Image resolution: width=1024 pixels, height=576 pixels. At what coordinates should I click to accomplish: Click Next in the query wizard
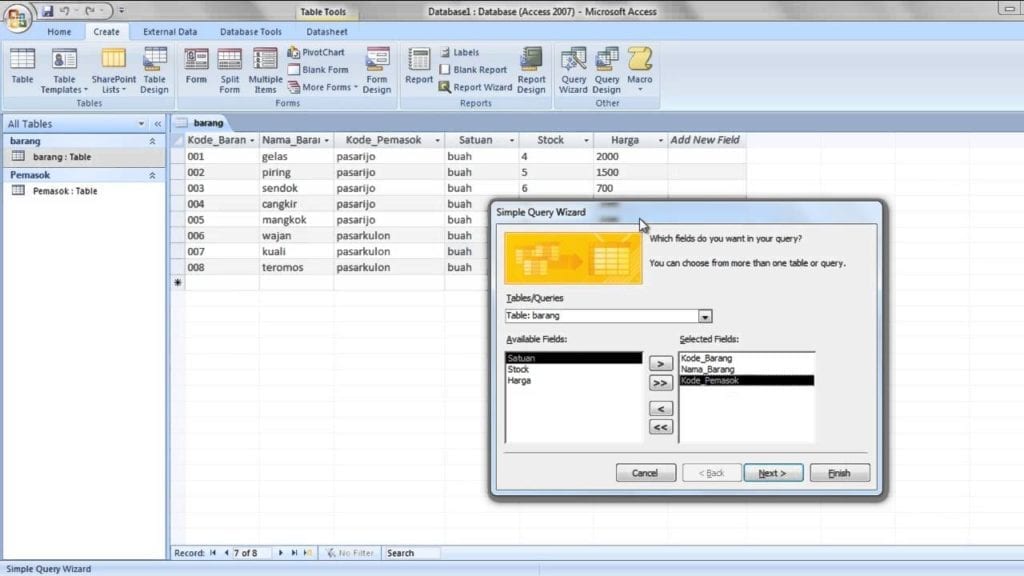point(773,473)
